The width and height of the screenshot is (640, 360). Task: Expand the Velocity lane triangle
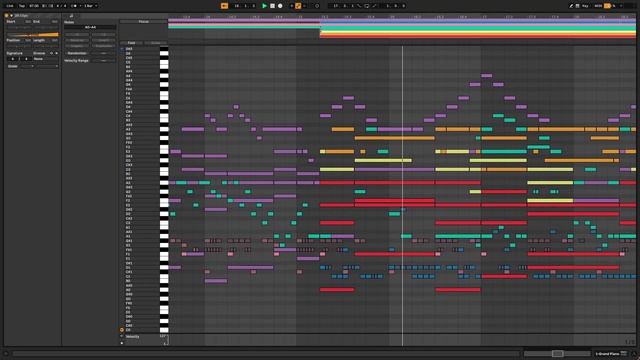tap(122, 336)
